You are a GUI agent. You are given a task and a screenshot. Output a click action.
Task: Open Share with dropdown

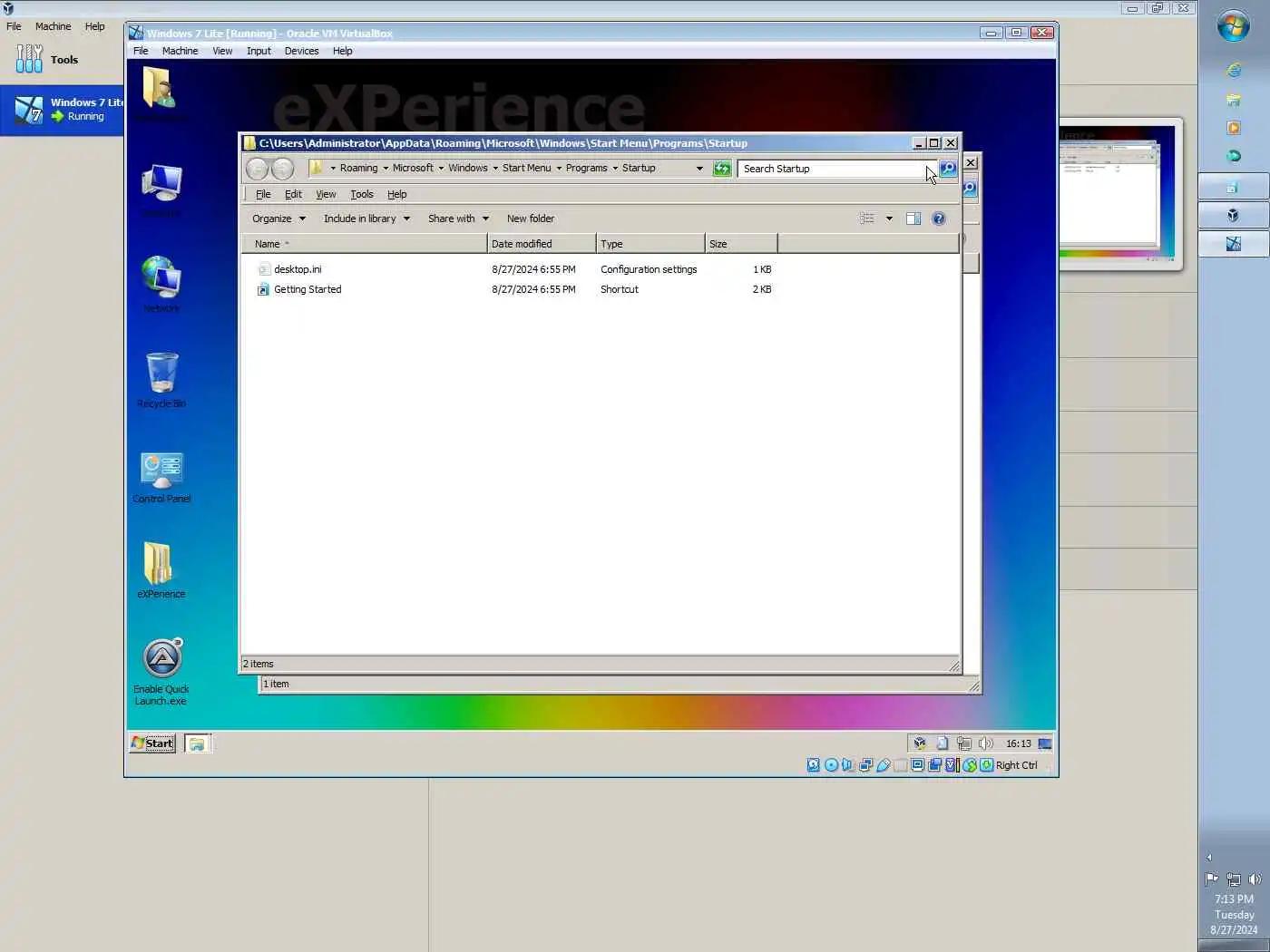[x=458, y=219]
